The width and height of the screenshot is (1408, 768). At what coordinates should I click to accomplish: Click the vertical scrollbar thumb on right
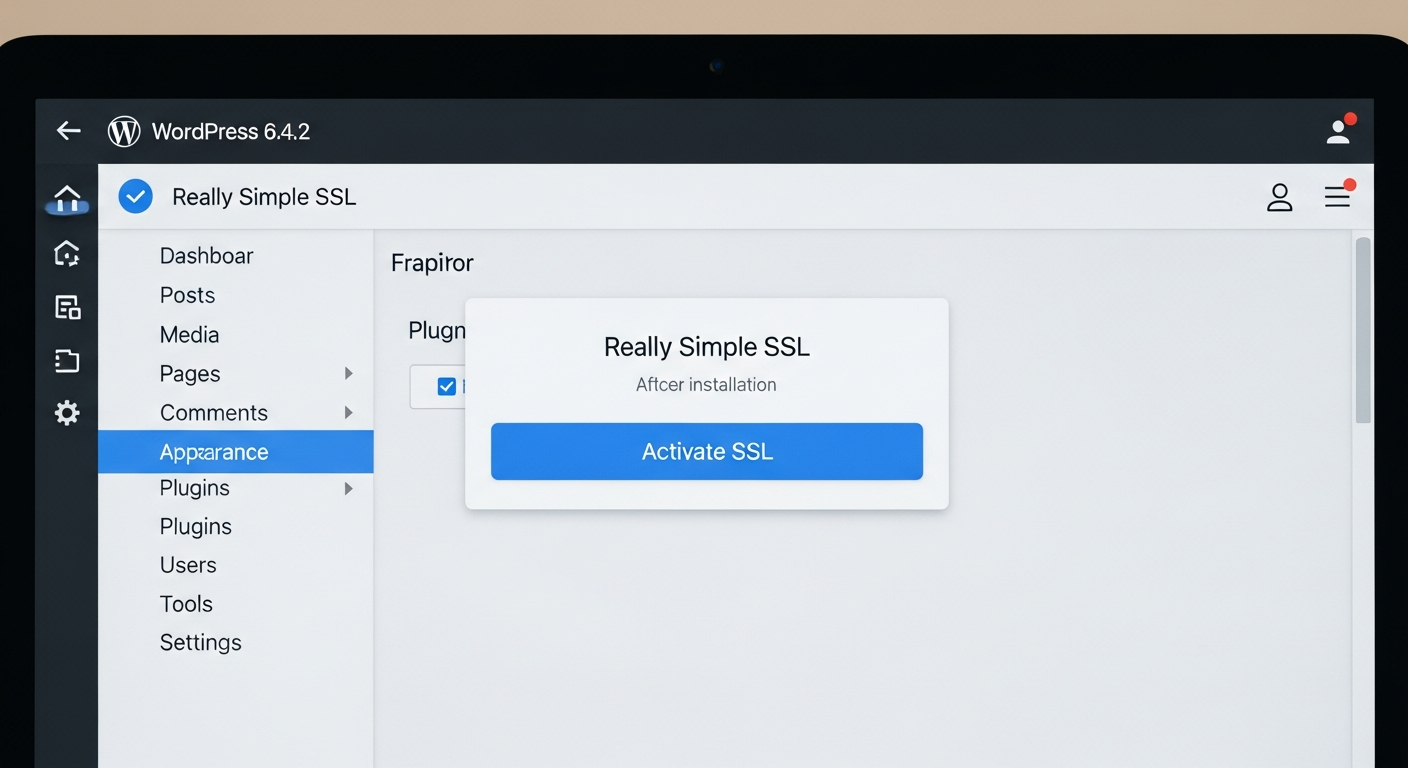point(1363,330)
